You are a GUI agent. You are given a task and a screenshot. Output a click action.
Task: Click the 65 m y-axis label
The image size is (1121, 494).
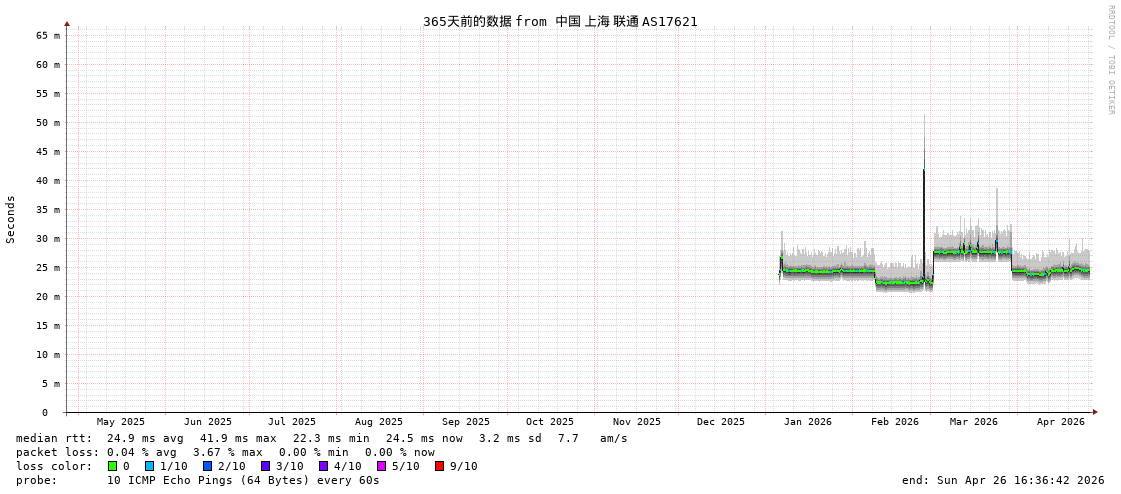(48, 35)
